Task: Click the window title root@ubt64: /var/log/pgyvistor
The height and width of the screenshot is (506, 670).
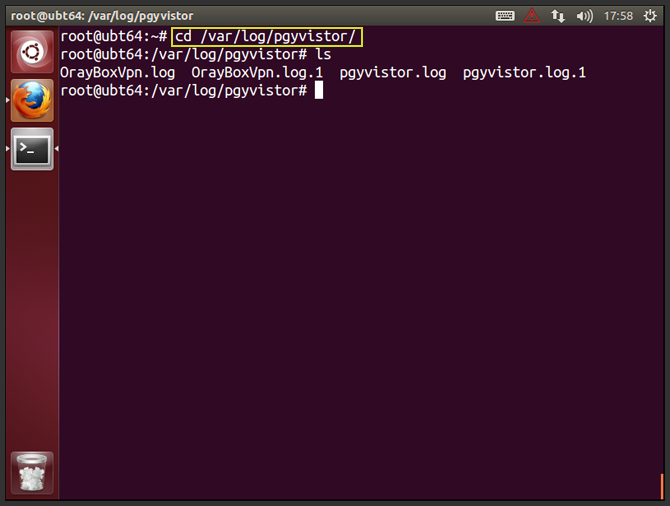Action: pyautogui.click(x=102, y=16)
